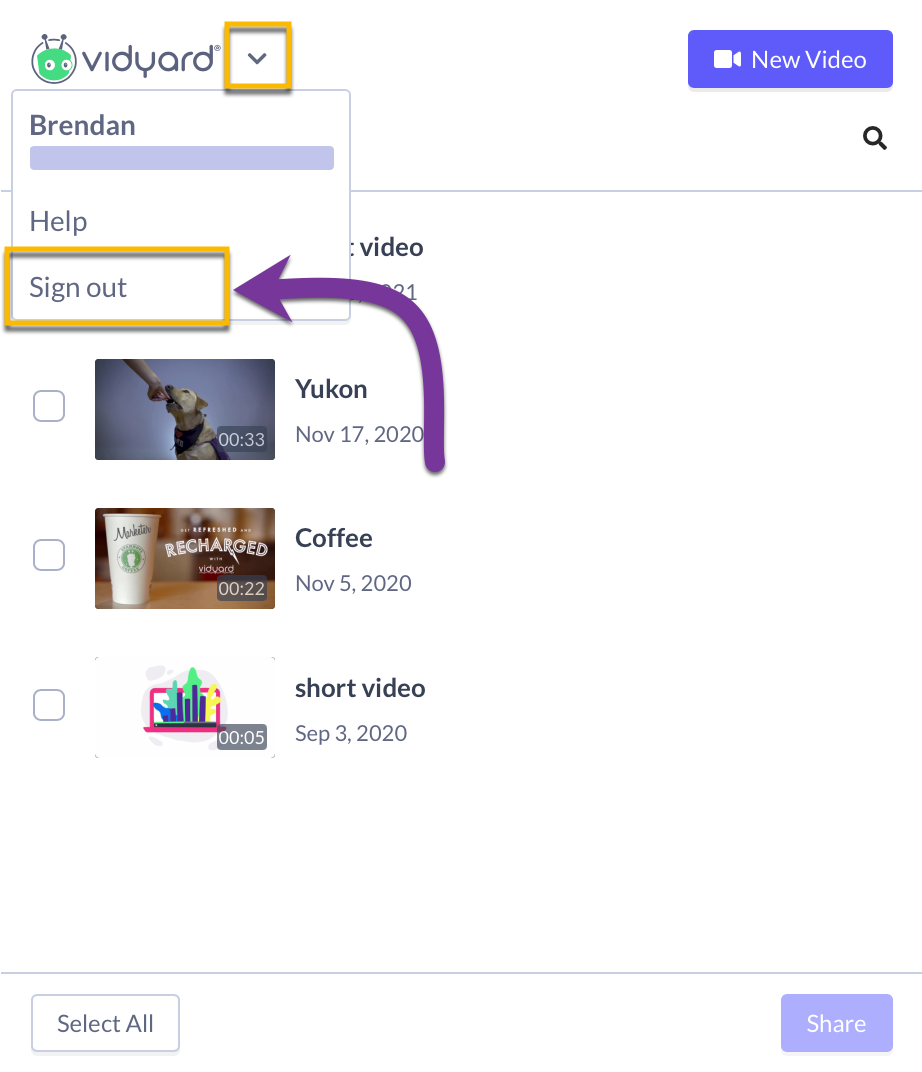Click the Share button
This screenshot has width=922, height=1072.
(837, 1023)
